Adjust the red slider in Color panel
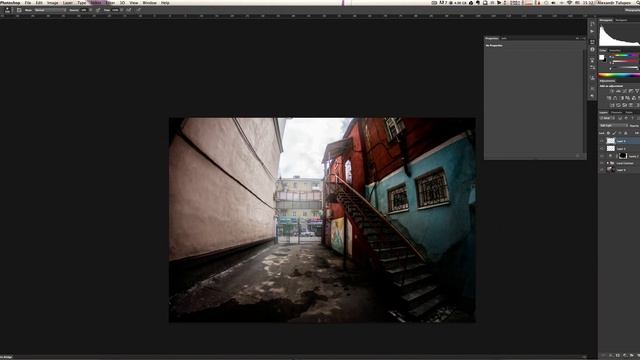The height and width of the screenshot is (360, 640). [x=624, y=61]
